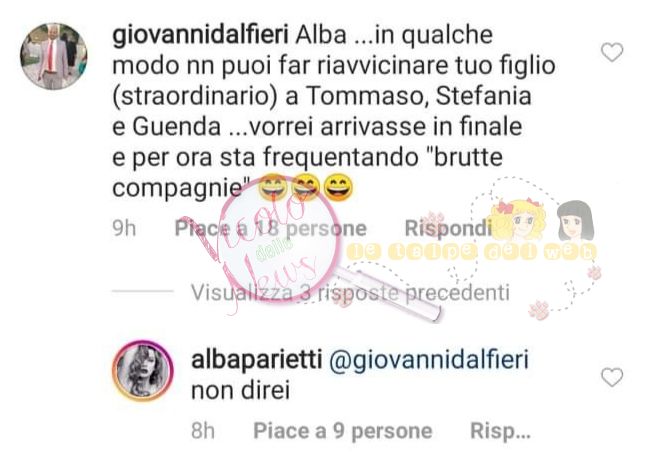Image resolution: width=664 pixels, height=456 pixels.
Task: Click the blonde cartoon girl with red bows
Action: pyautogui.click(x=517, y=220)
